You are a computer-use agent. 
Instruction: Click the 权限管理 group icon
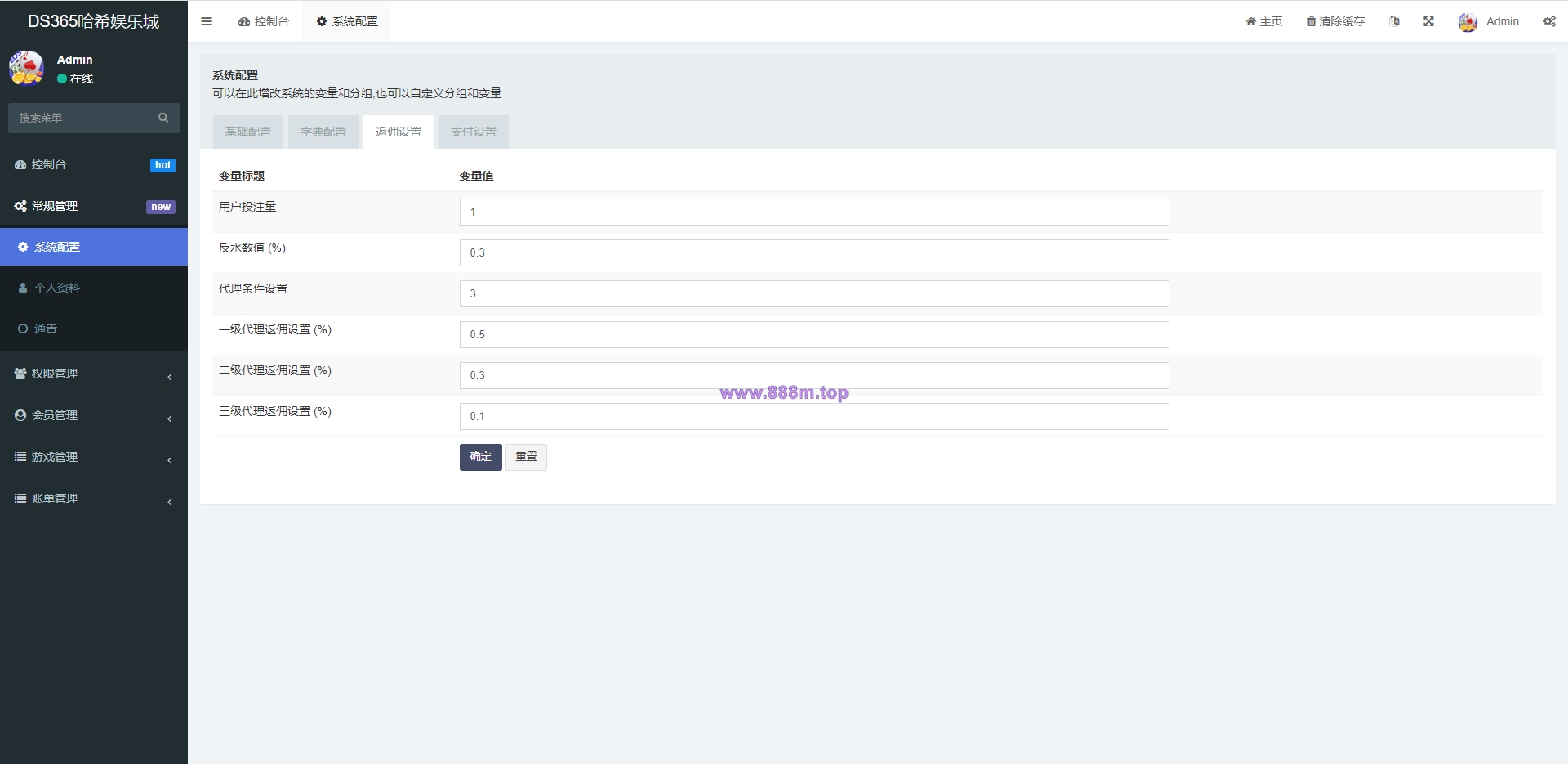(x=20, y=373)
